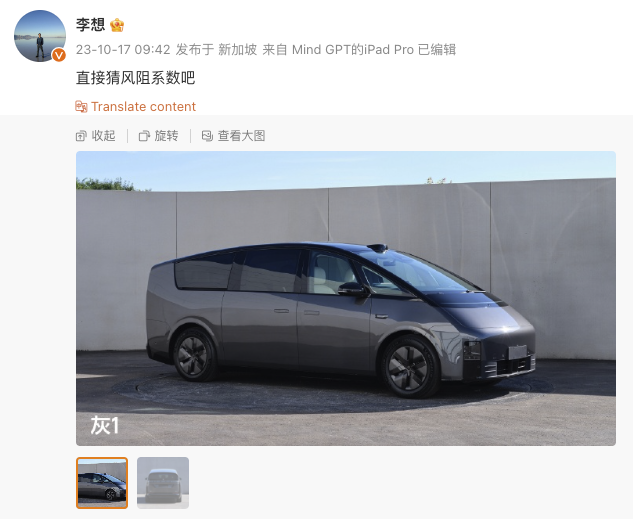Viewport: 633px width, 525px height.
Task: Click the 已编辑 edited label
Action: 437,50
